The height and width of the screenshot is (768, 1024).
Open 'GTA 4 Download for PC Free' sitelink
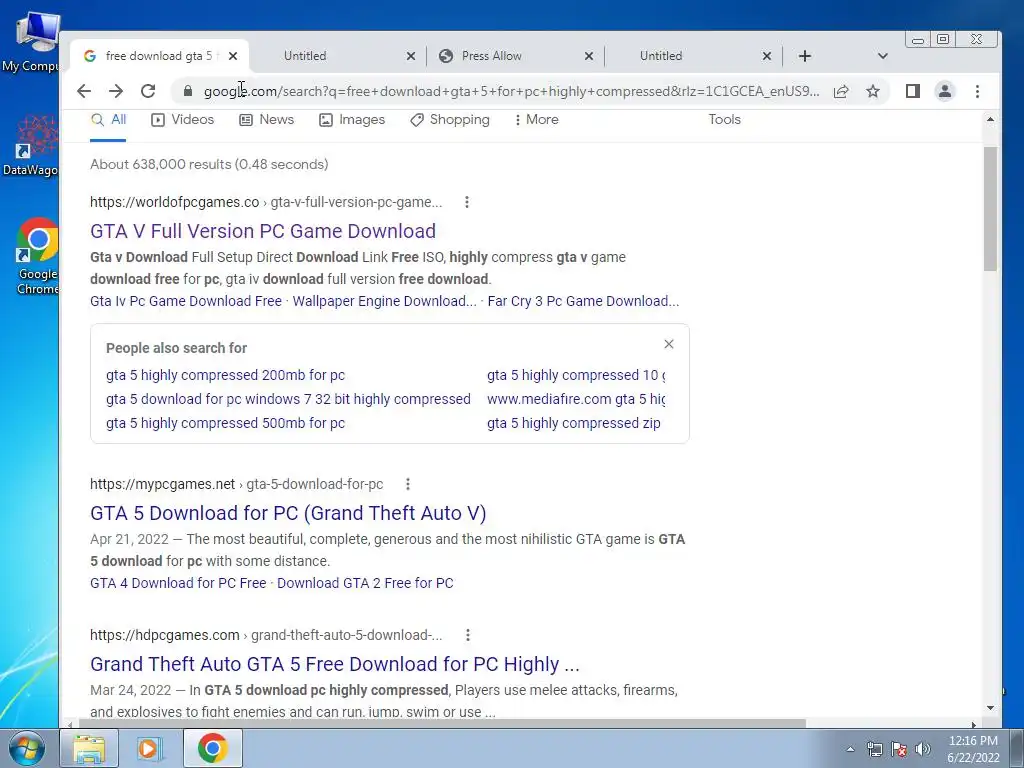point(178,583)
